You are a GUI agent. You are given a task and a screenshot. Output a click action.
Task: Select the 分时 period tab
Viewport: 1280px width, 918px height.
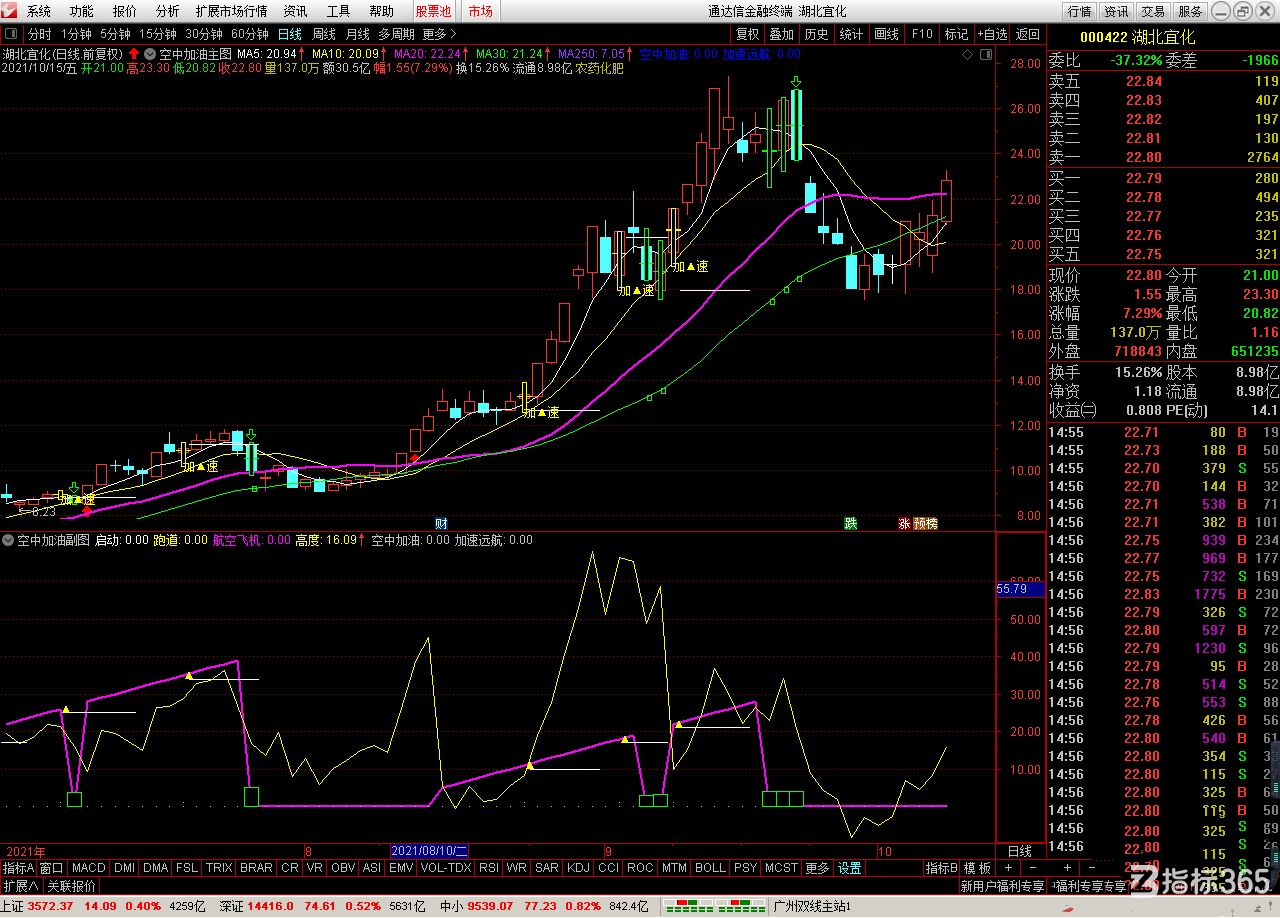40,34
